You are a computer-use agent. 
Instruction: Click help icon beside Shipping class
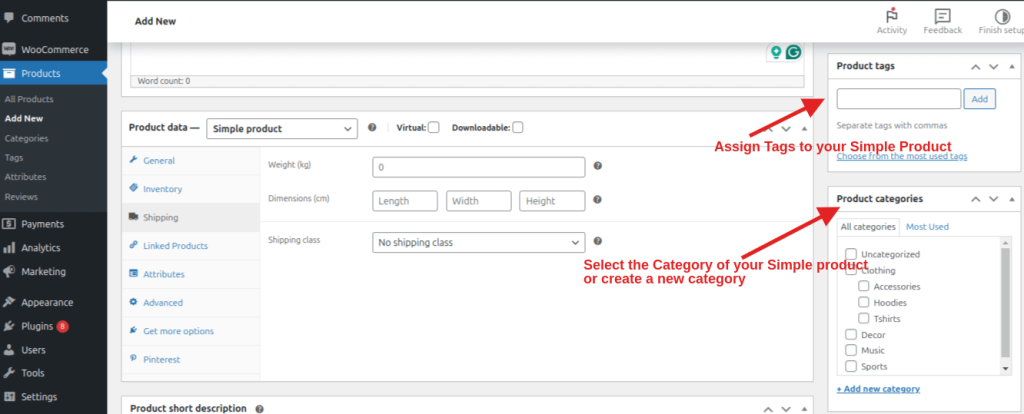coord(598,241)
